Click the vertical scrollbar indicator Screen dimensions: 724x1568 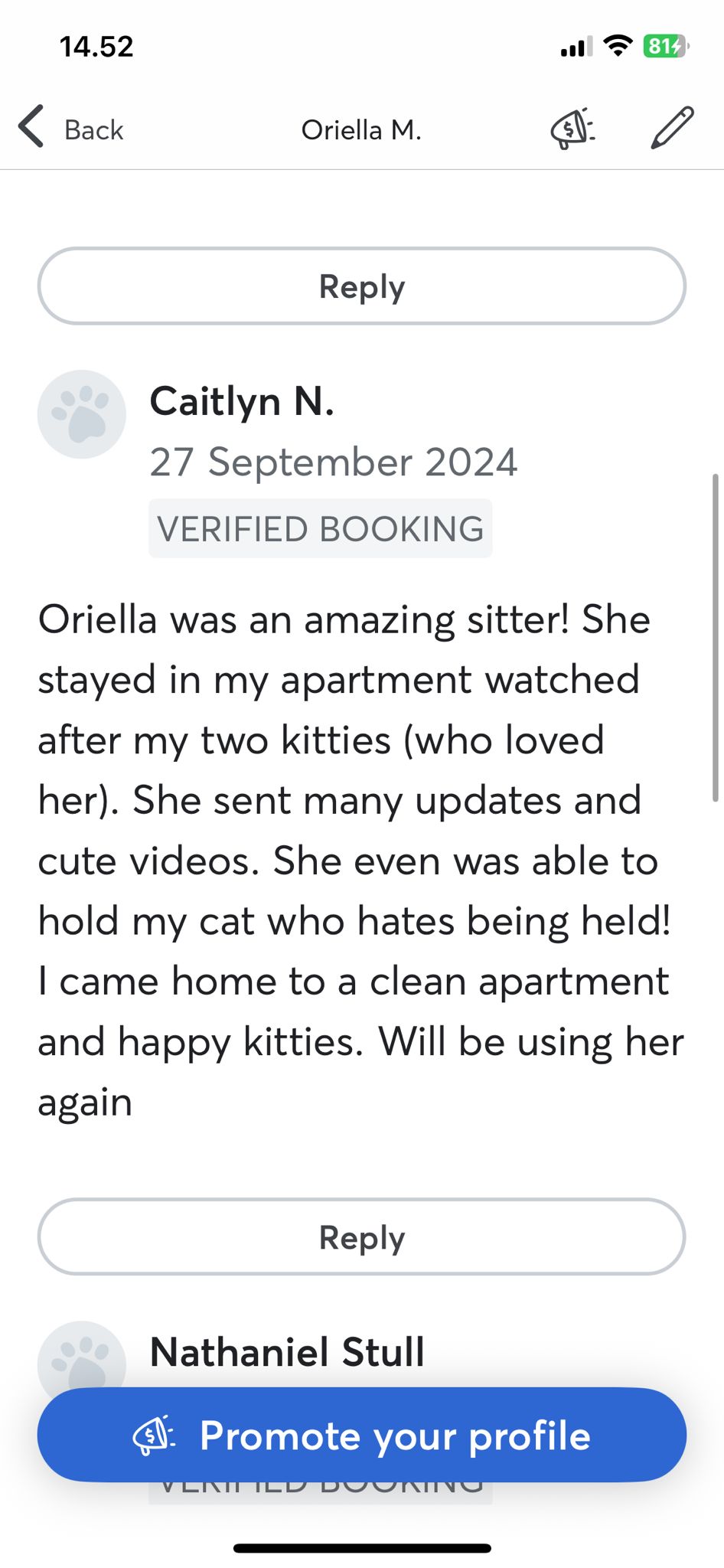[715, 637]
